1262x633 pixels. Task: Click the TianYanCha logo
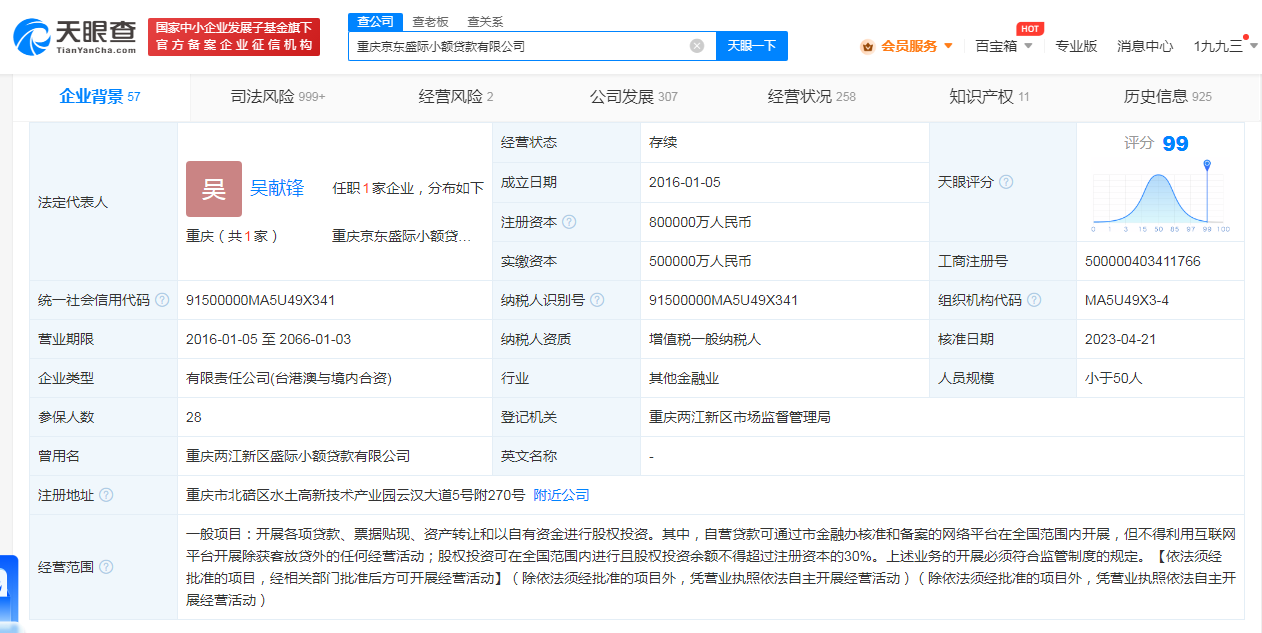tap(75, 37)
